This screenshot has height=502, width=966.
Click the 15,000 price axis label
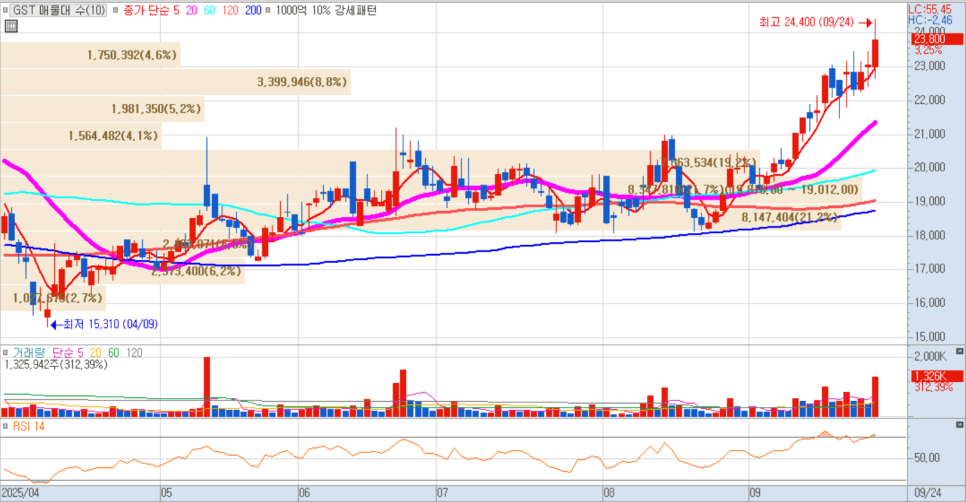point(930,336)
